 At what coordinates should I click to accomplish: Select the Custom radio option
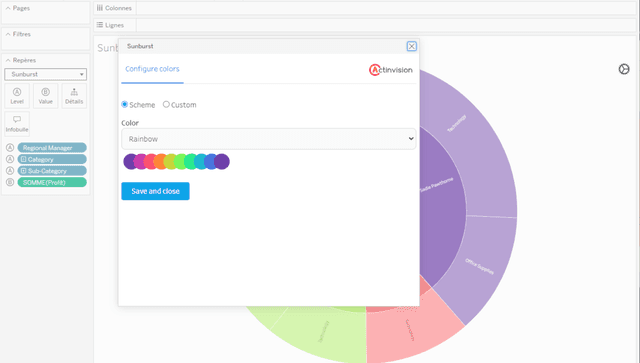click(166, 105)
